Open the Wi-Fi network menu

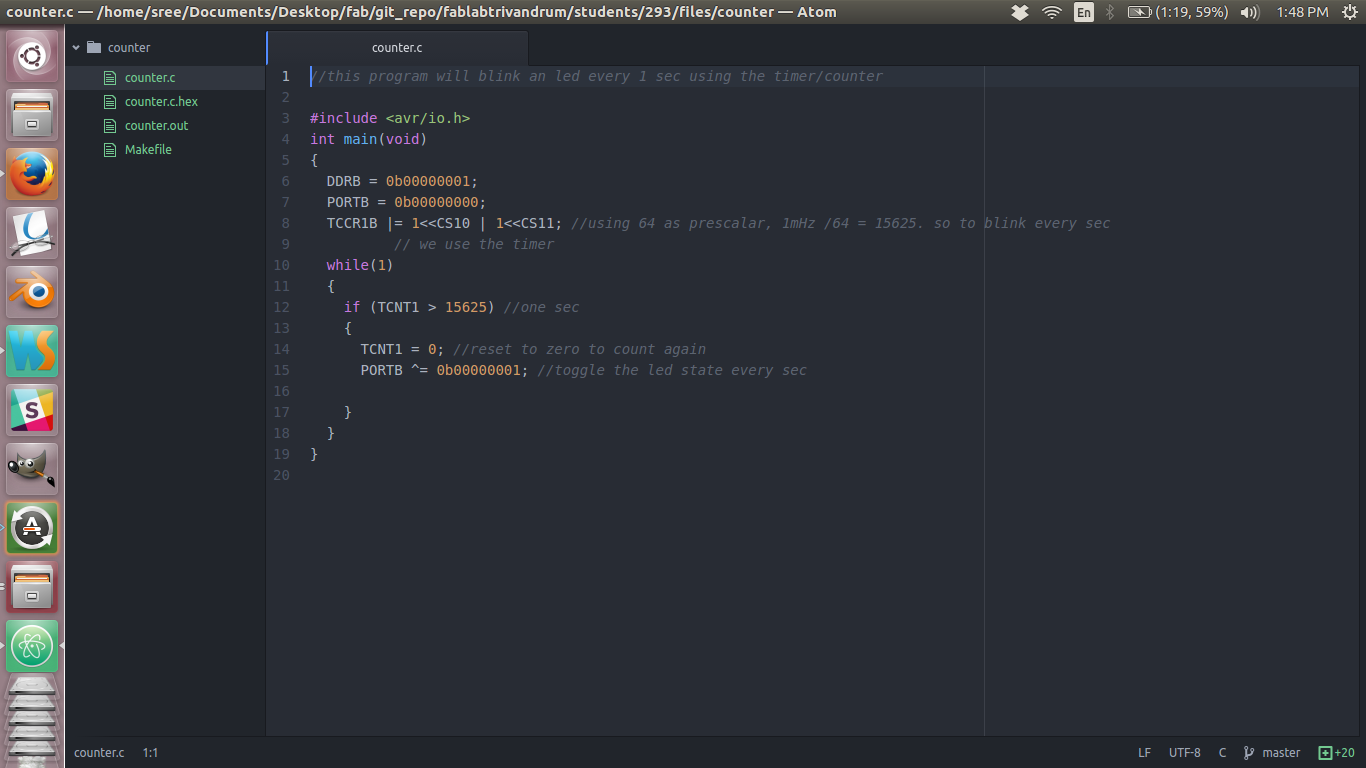[1052, 12]
